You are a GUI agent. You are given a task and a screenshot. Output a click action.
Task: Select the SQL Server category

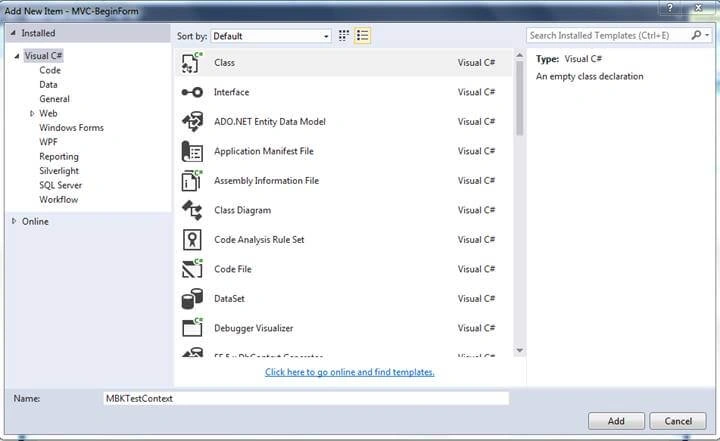(60, 185)
